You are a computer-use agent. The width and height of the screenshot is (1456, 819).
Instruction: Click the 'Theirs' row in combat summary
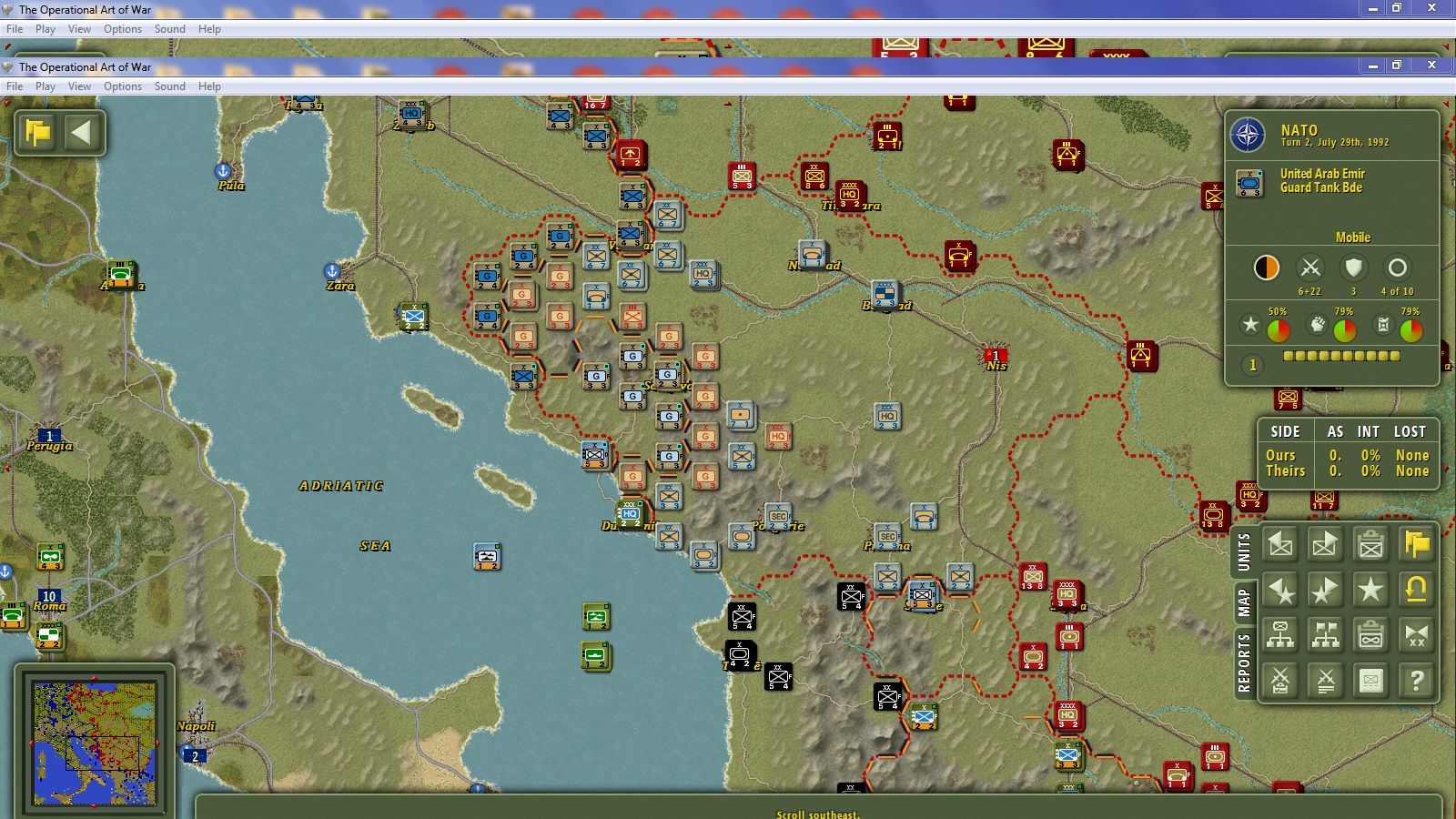pyautogui.click(x=1348, y=471)
